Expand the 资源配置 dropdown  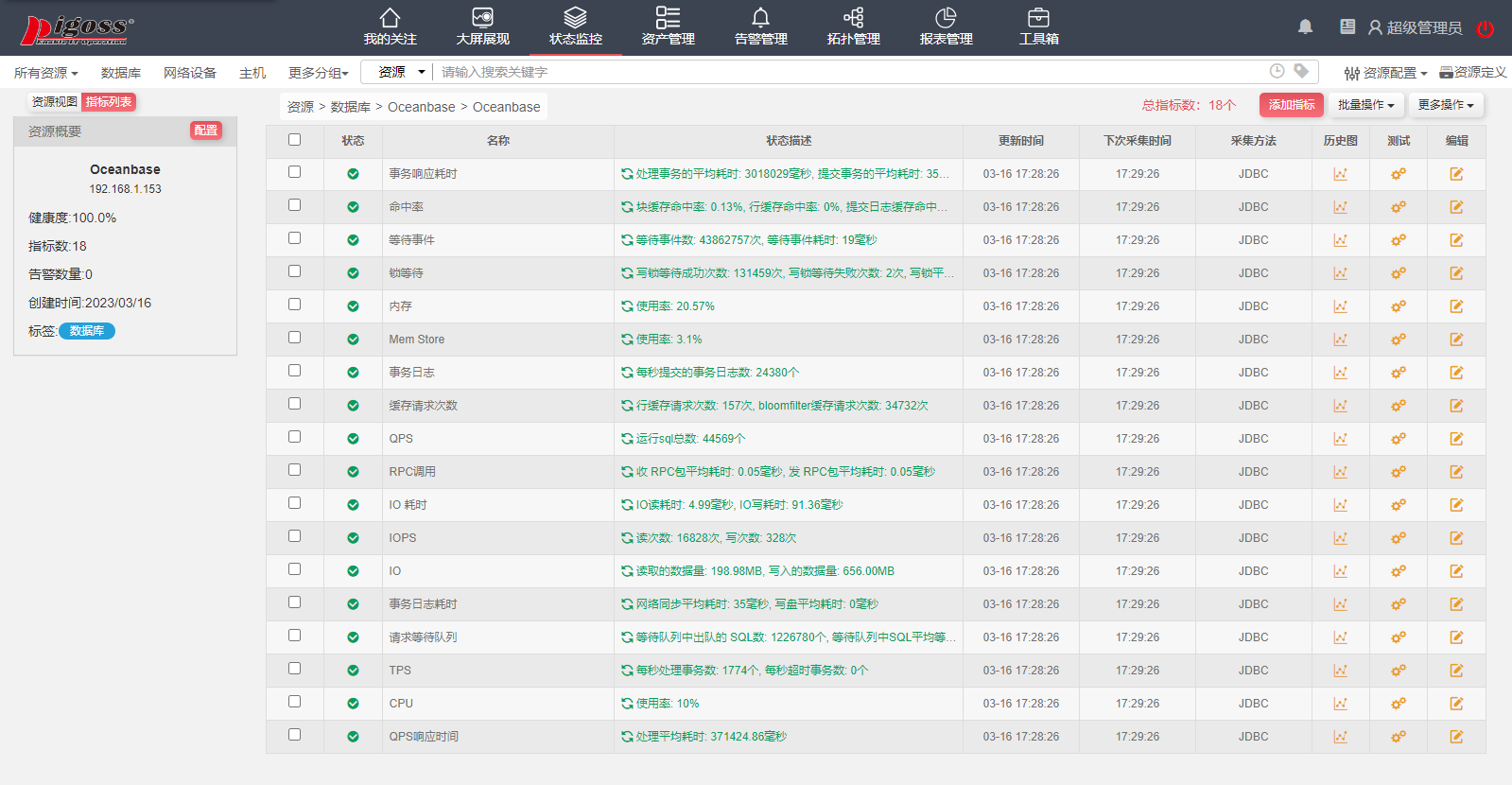pos(1385,73)
